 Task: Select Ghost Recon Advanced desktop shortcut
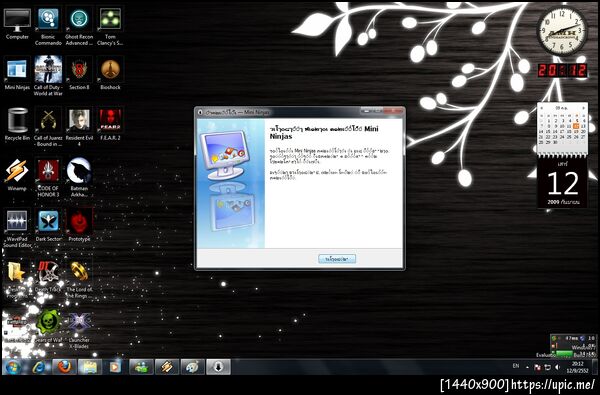tap(79, 26)
